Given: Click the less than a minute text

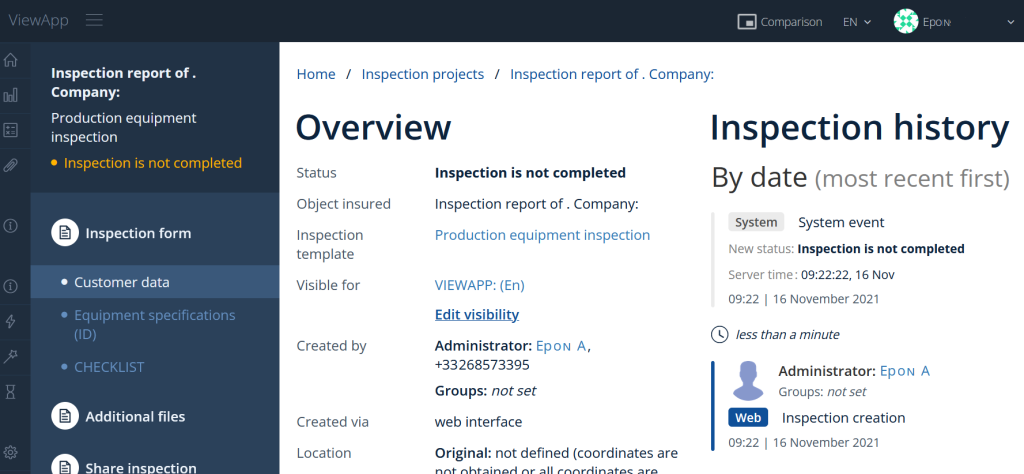Looking at the screenshot, I should point(787,335).
